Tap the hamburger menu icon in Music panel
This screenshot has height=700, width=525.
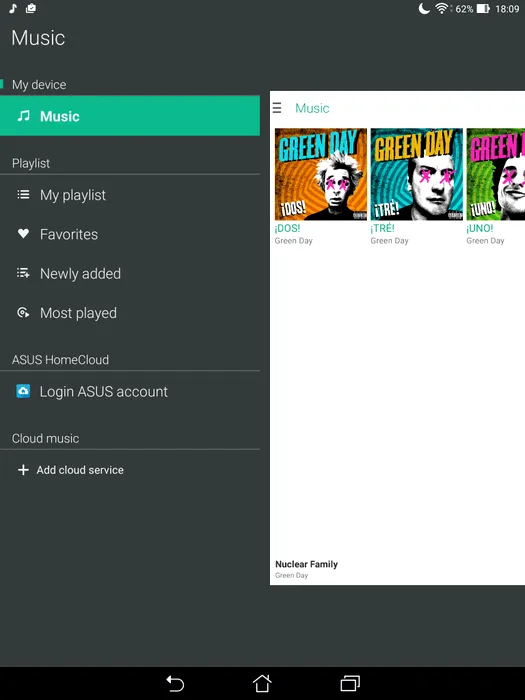tap(277, 108)
